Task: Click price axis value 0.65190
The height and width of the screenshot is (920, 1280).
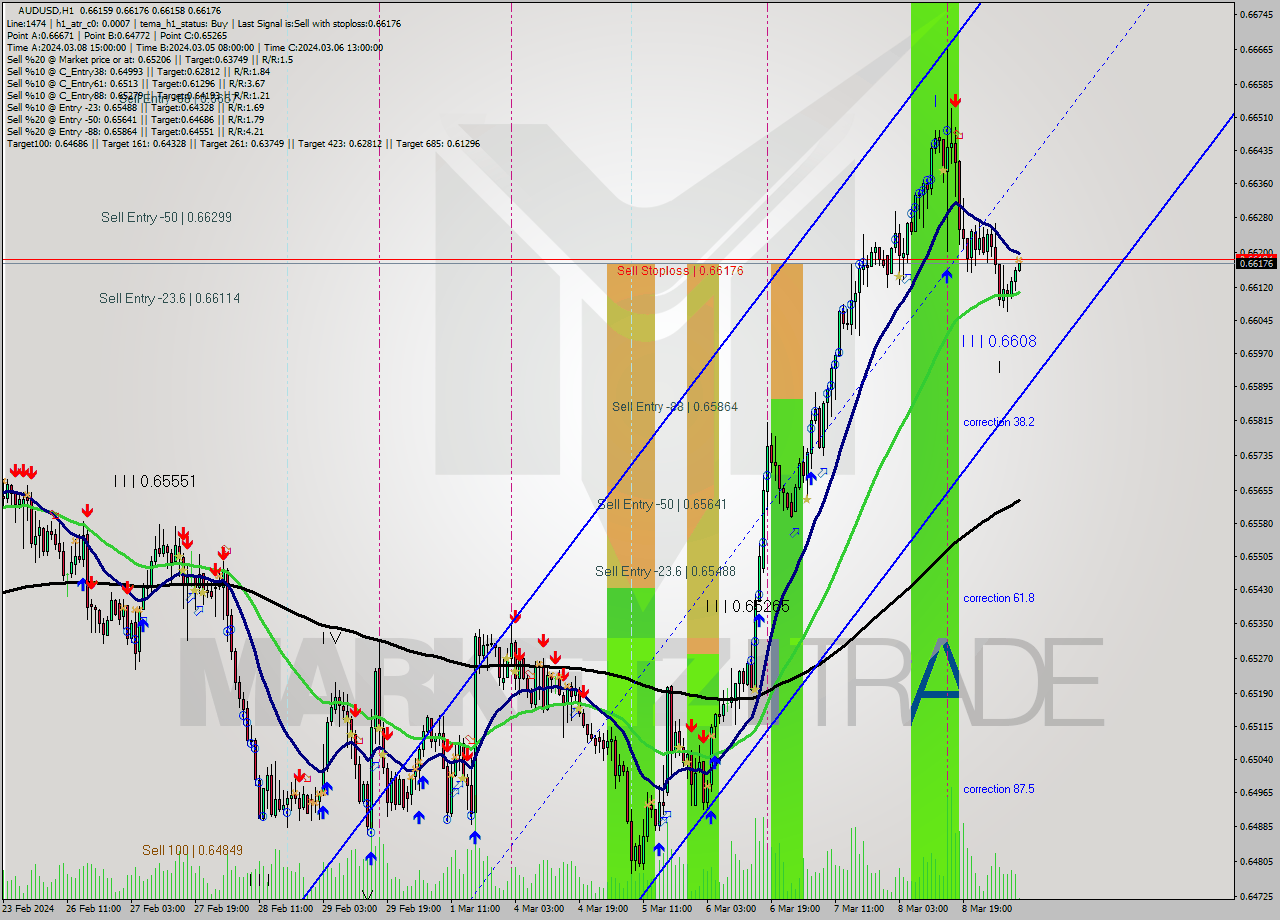Action: coord(1256,693)
